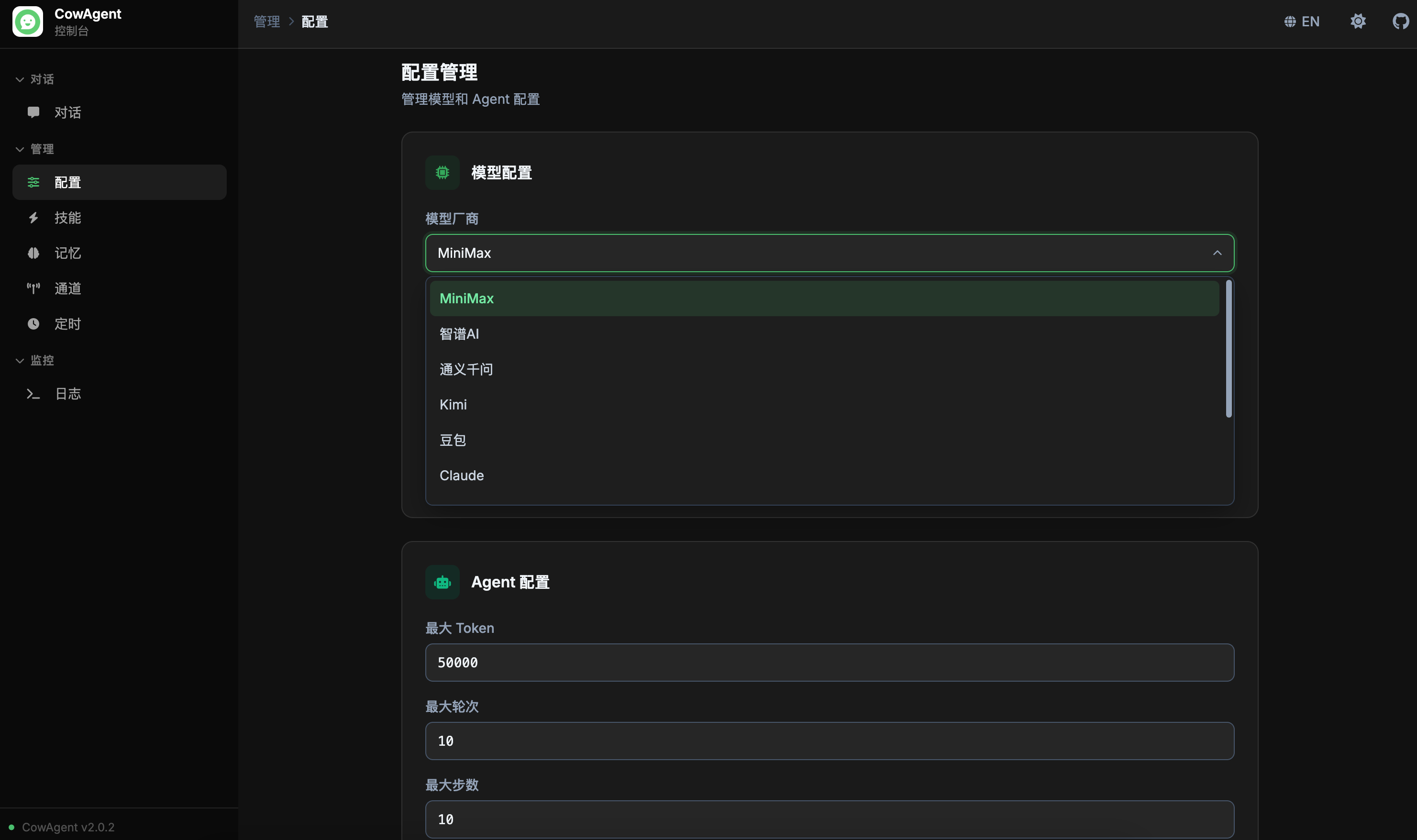Click 管理 breadcrumb link
This screenshot has height=840, width=1417.
(x=266, y=22)
